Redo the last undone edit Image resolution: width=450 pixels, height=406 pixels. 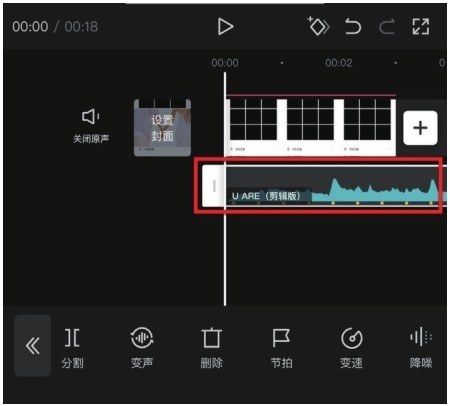click(x=387, y=26)
